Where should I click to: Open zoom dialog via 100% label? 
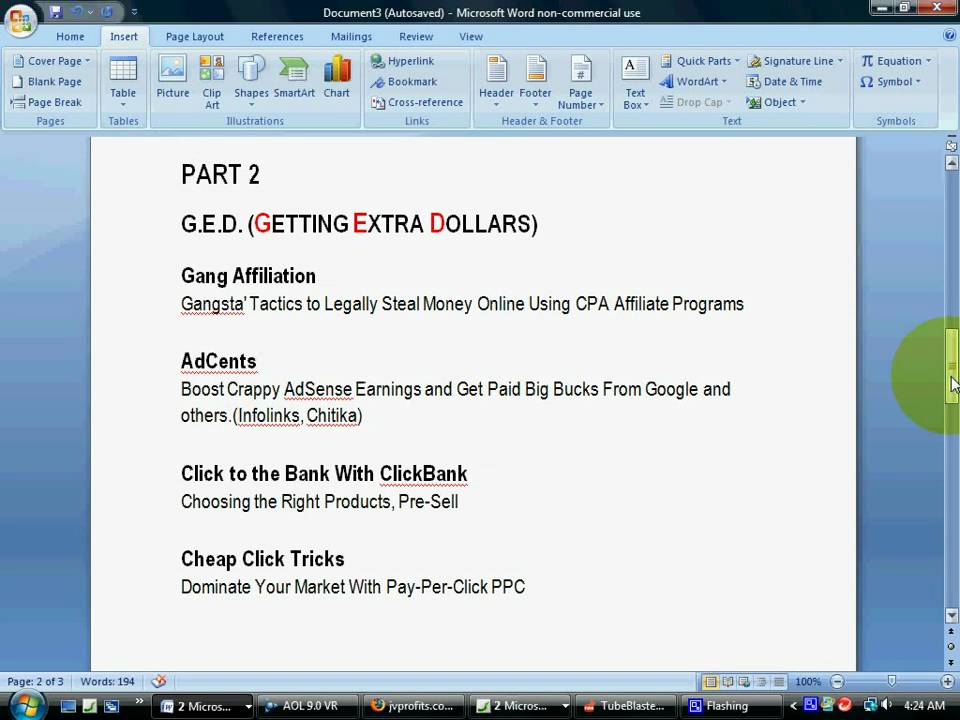pos(808,681)
